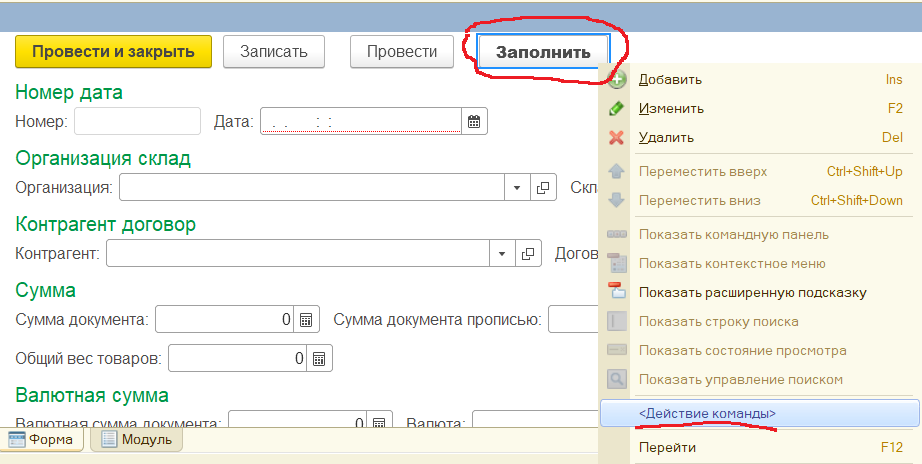The height and width of the screenshot is (464, 922).
Task: Click the green plus Добавить icon
Action: pyautogui.click(x=617, y=79)
